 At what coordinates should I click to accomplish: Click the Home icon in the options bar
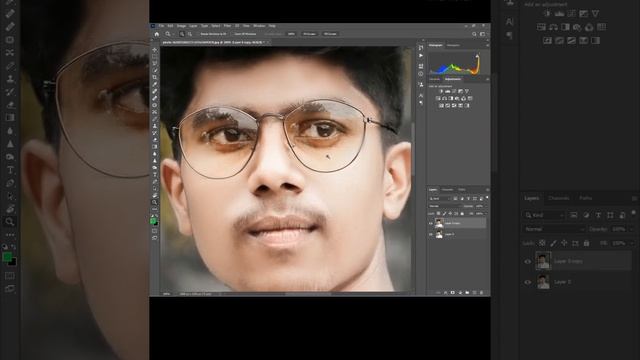click(157, 34)
